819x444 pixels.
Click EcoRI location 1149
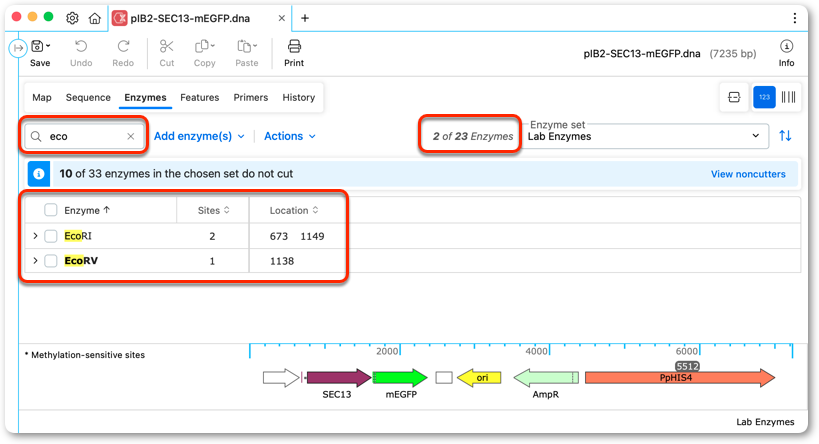tap(312, 236)
